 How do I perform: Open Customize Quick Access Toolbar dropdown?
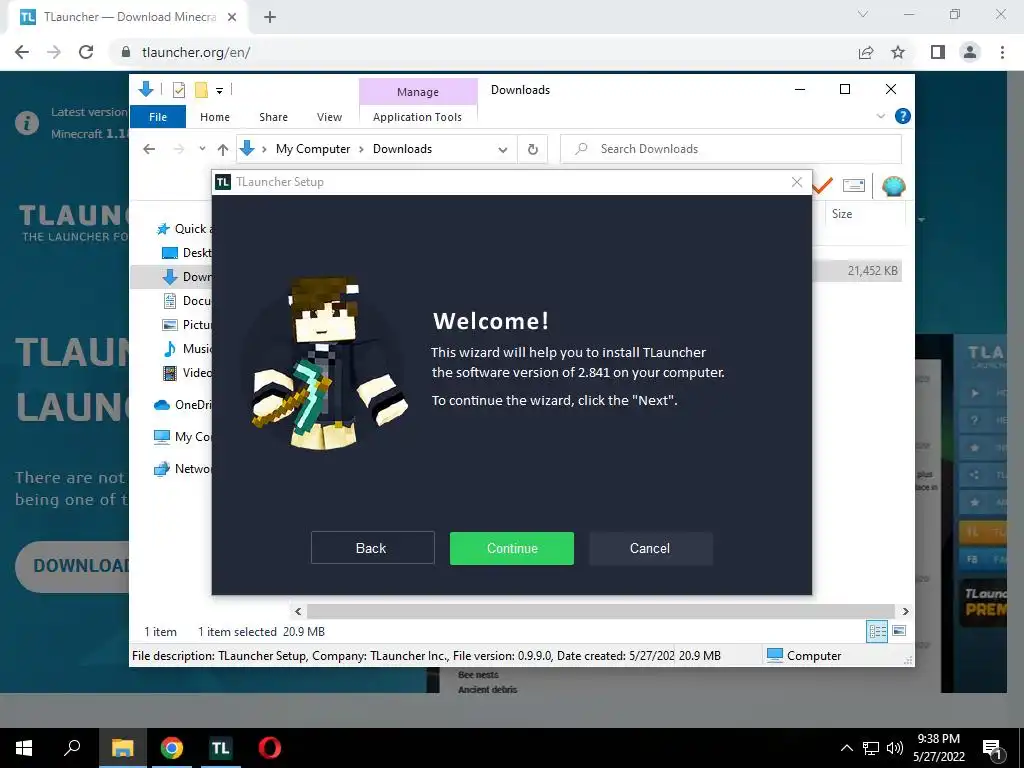click(x=219, y=91)
